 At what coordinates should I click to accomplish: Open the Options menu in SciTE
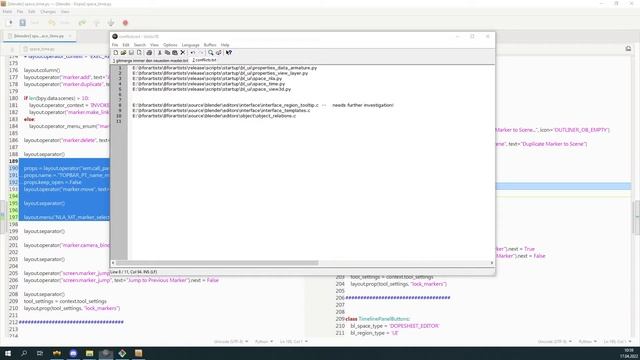[x=170, y=45]
